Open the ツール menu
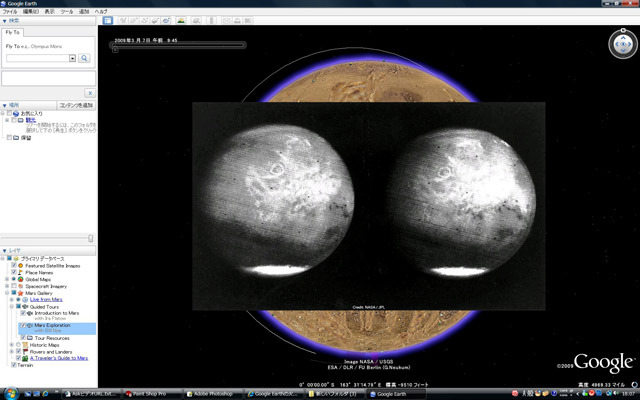Viewport: 640px width, 400px height. point(67,11)
